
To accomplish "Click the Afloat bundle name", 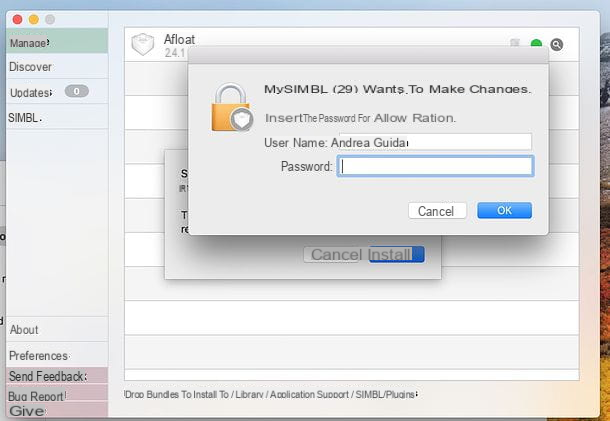I will point(179,39).
